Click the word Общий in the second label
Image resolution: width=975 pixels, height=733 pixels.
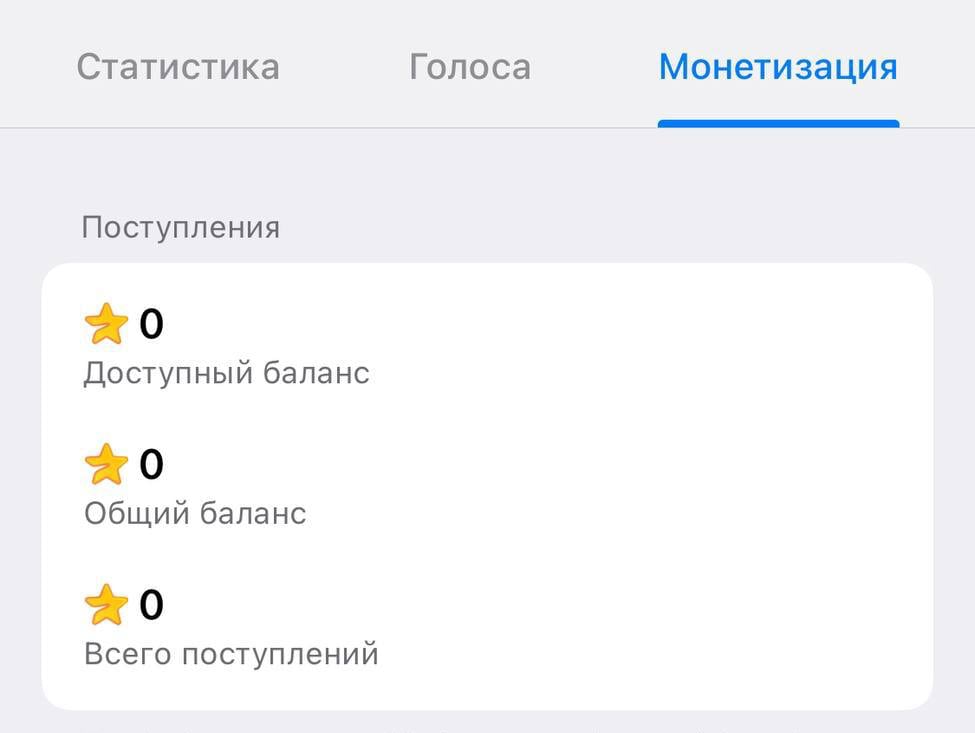click(x=136, y=514)
